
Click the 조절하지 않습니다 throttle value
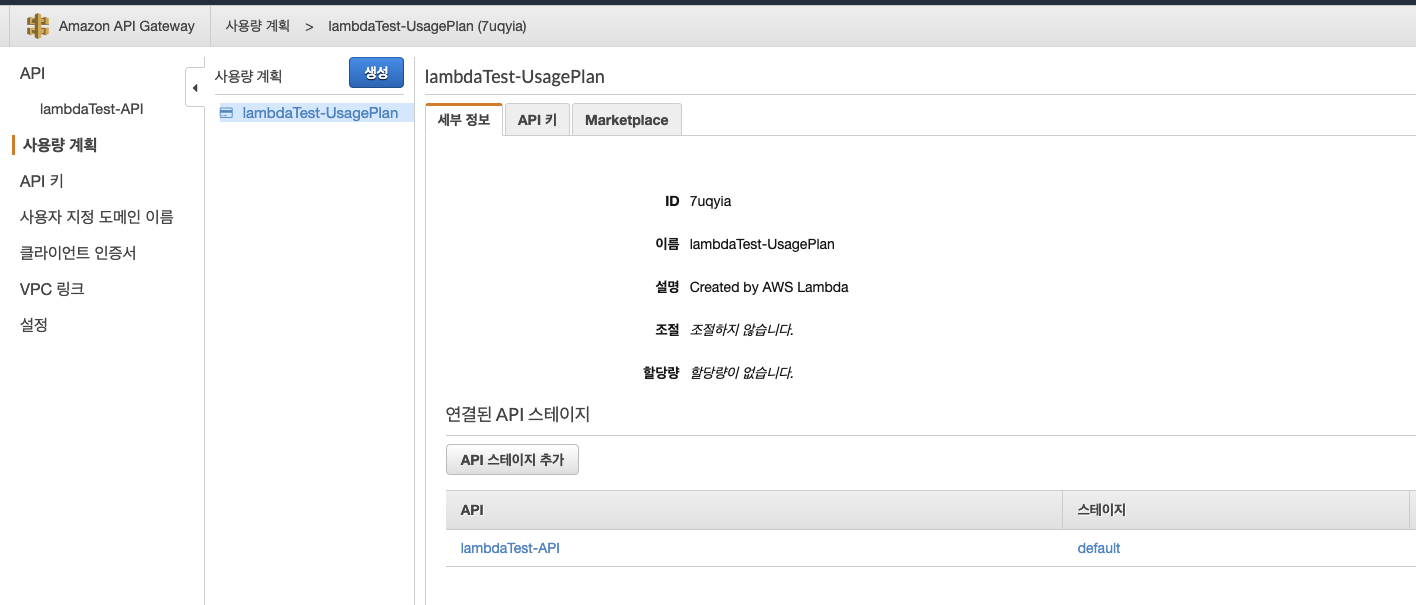(x=741, y=330)
